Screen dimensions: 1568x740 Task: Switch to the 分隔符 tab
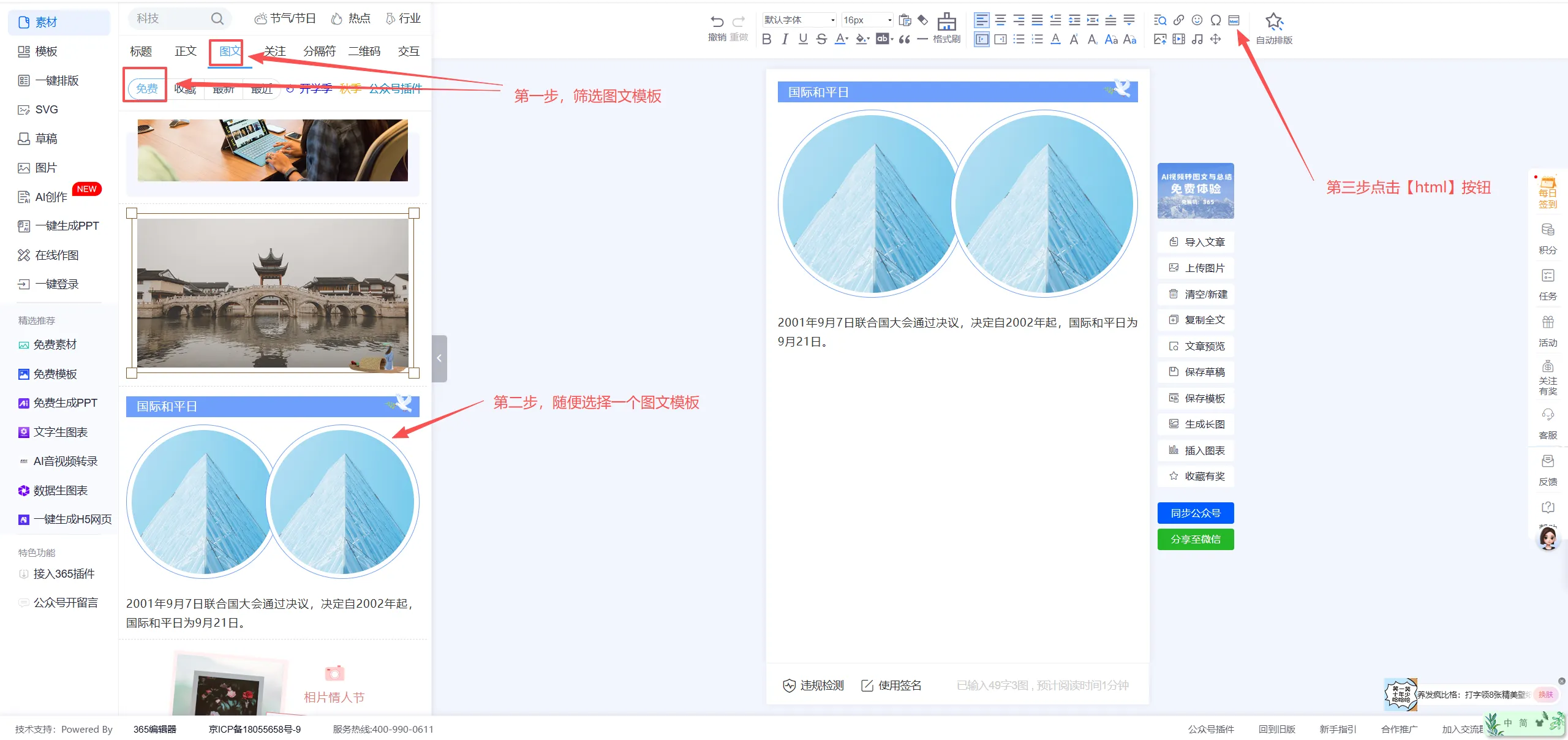[319, 51]
